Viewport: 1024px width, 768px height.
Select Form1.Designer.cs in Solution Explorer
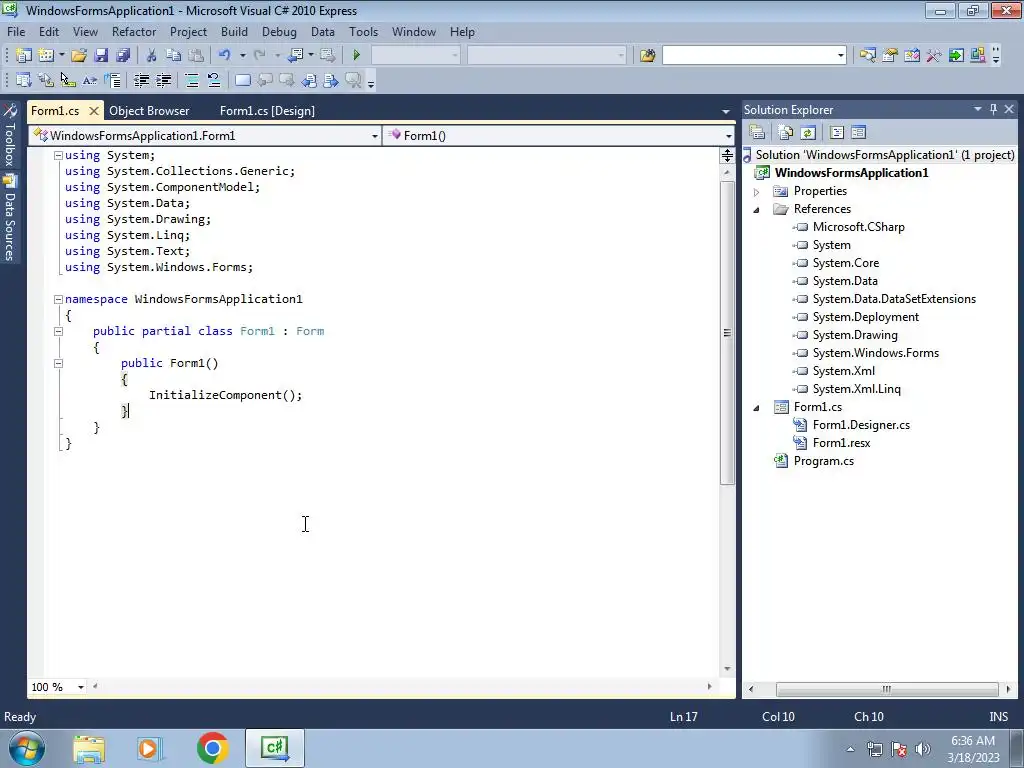pos(861,425)
